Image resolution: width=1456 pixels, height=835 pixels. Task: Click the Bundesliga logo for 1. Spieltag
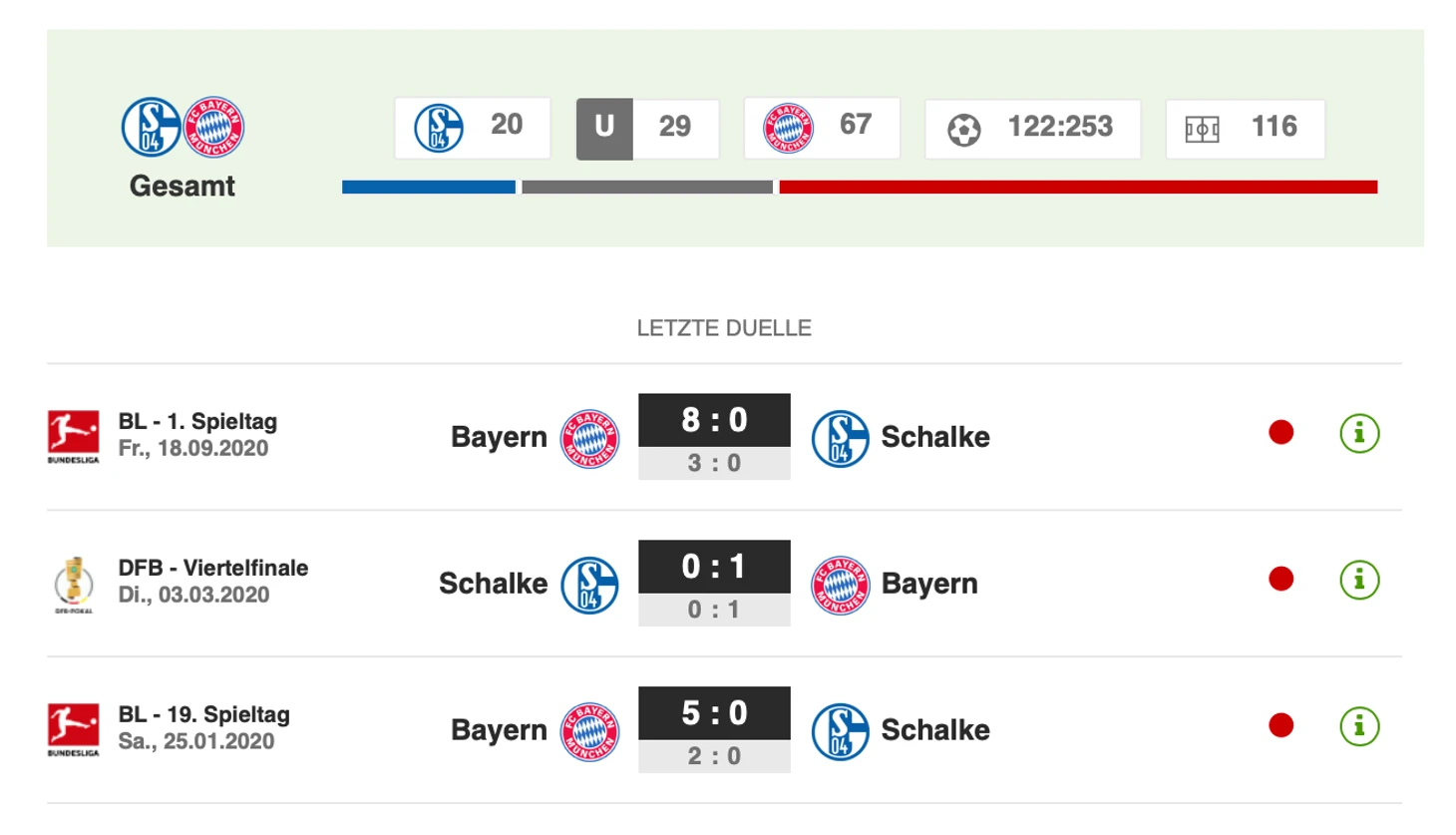click(x=73, y=436)
